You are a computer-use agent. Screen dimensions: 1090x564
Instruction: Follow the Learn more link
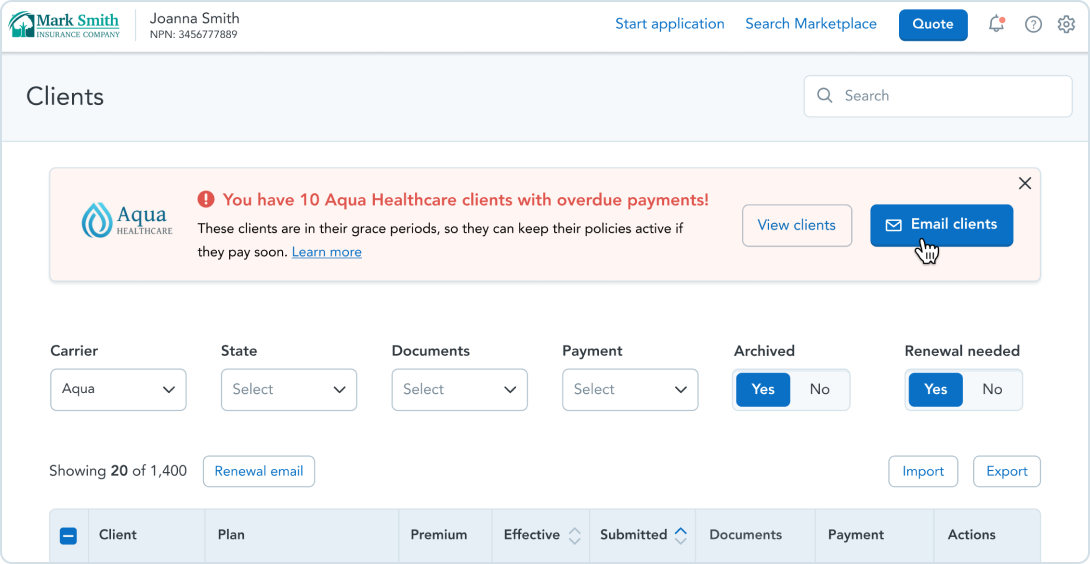point(327,252)
